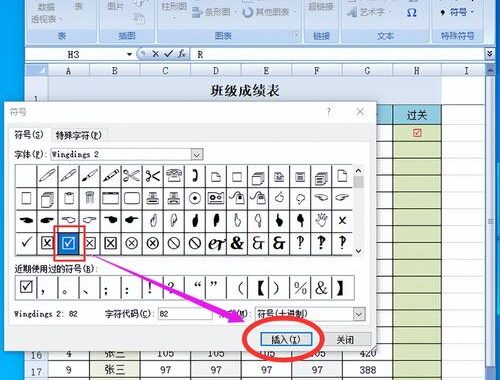Screen dimensions: 500x380
Task: Click the 其他图表 other charts item
Action: pyautogui.click(x=269, y=13)
